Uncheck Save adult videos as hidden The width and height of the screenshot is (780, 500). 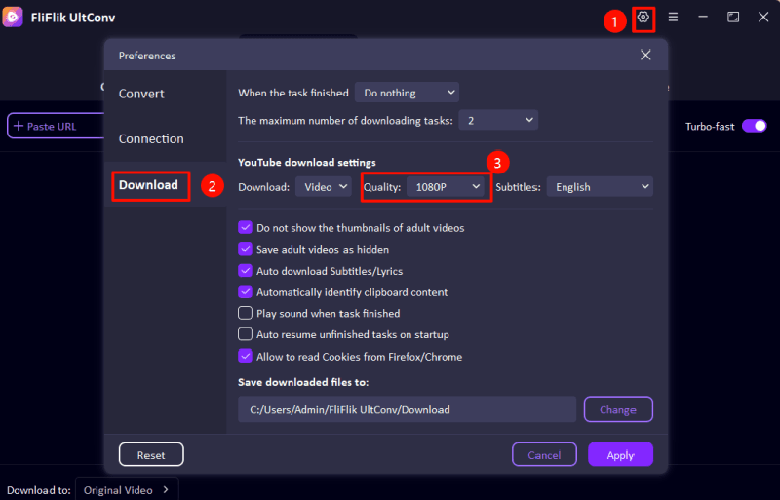tap(245, 249)
